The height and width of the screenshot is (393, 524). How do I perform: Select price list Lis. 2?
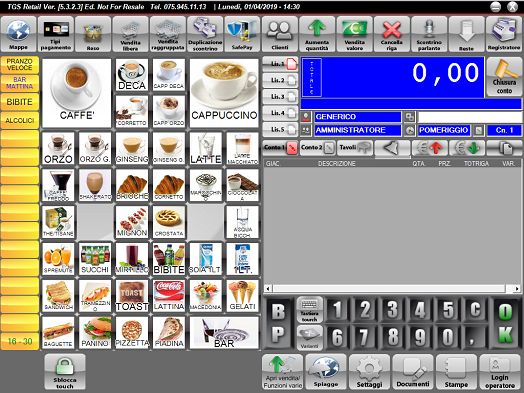coord(280,80)
